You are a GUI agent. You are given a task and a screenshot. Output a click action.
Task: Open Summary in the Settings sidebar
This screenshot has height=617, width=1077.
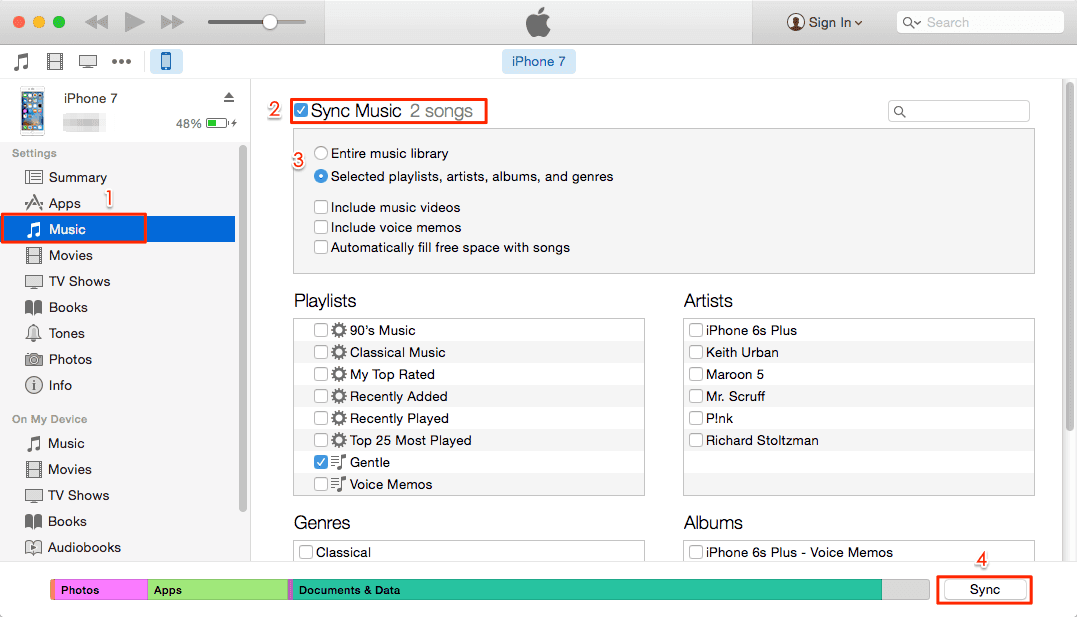(x=75, y=177)
